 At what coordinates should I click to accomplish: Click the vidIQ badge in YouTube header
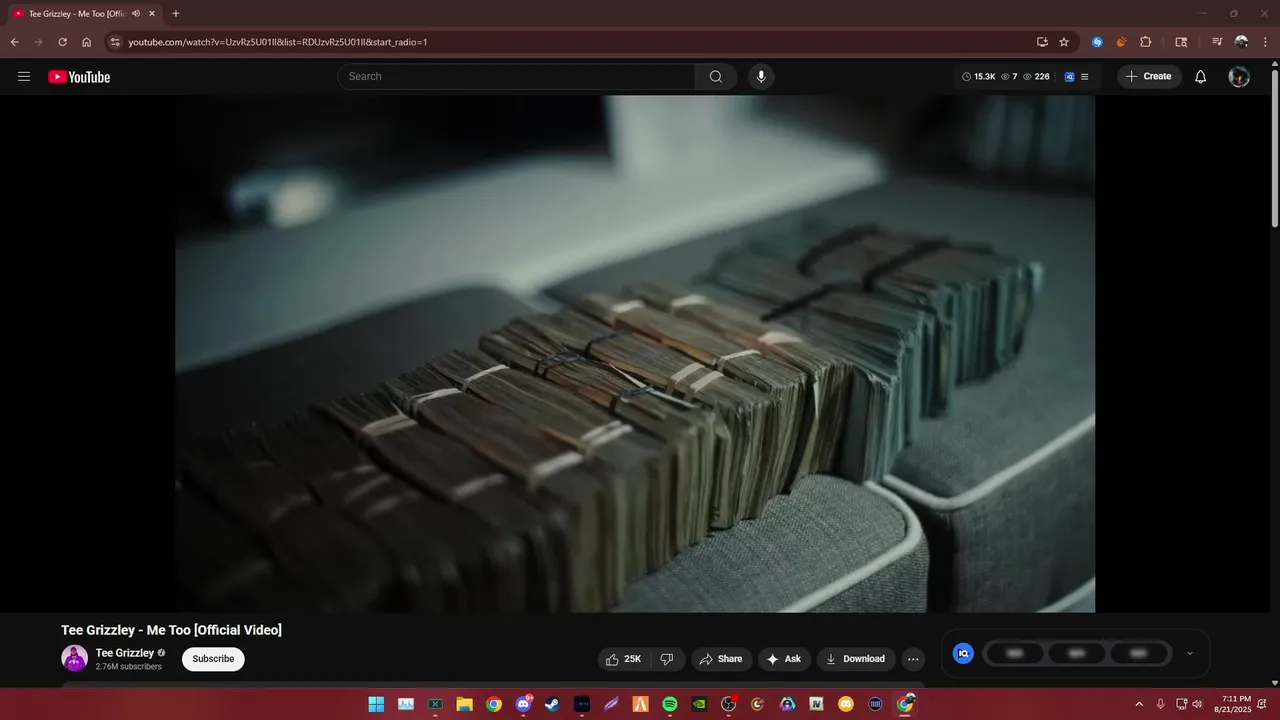click(x=1069, y=76)
